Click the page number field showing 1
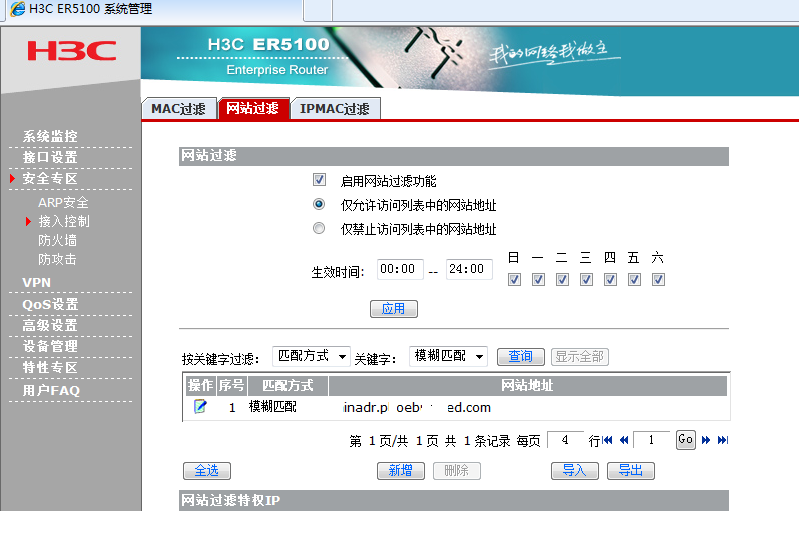 pyautogui.click(x=652, y=440)
